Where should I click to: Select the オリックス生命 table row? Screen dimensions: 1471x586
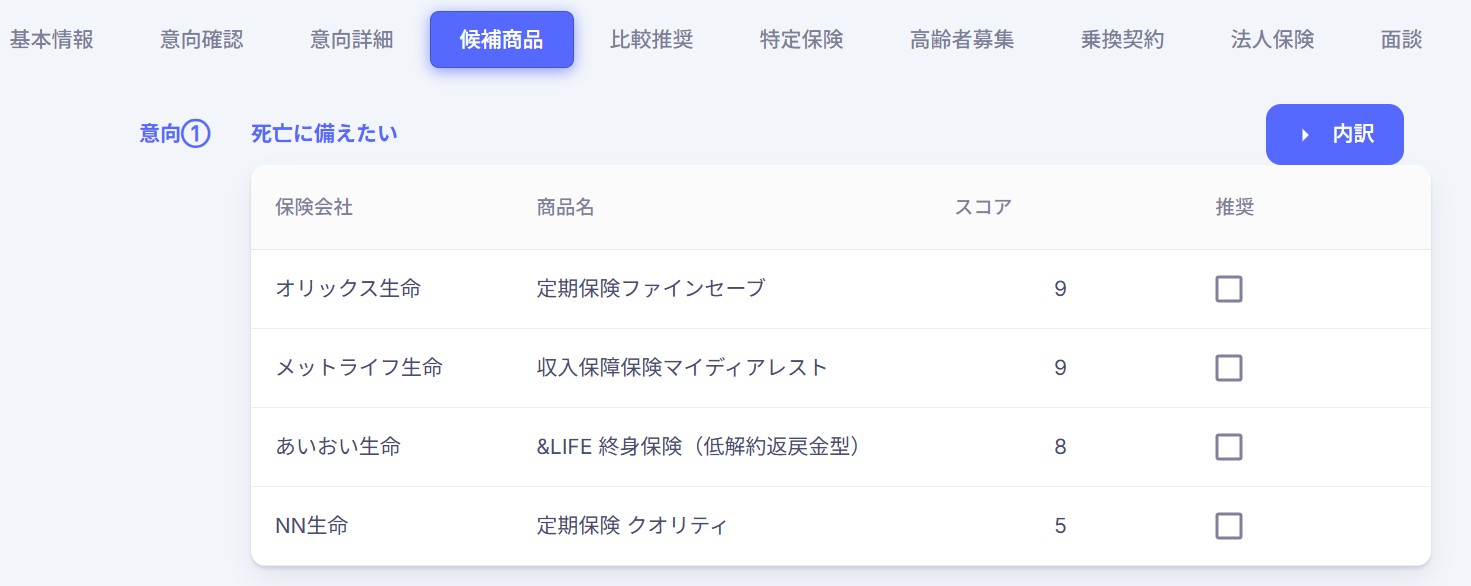[x=700, y=289]
